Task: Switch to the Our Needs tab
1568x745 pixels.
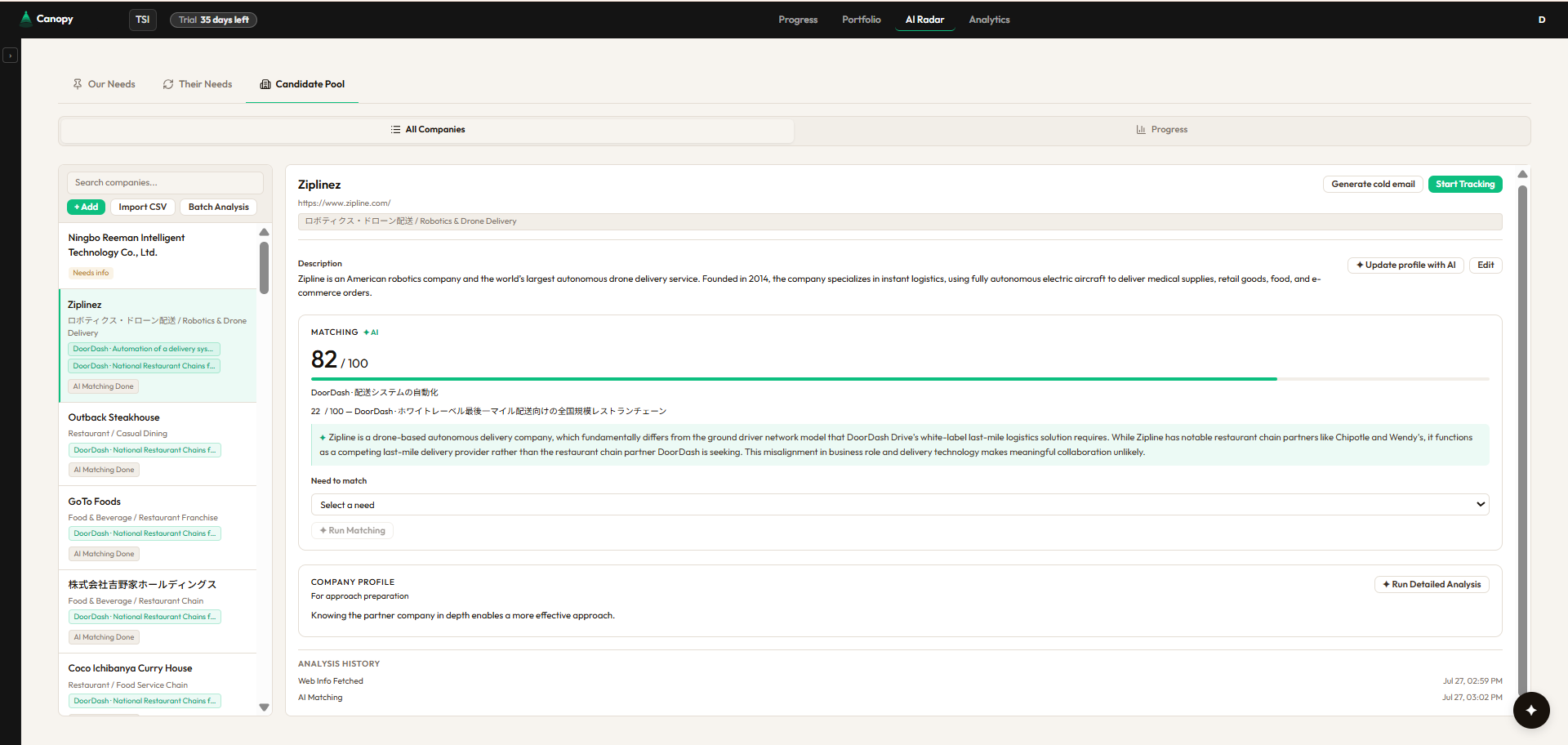Action: (x=104, y=84)
